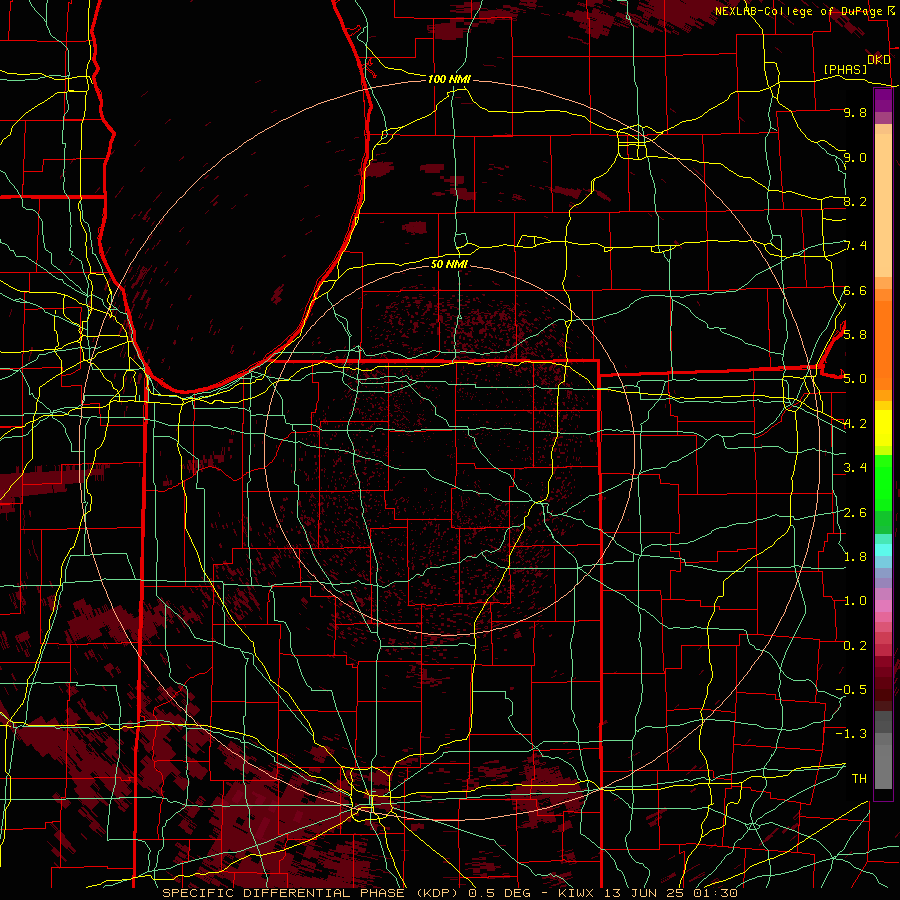
Task: Click the 50 NMI range ring label
Action: click(449, 264)
